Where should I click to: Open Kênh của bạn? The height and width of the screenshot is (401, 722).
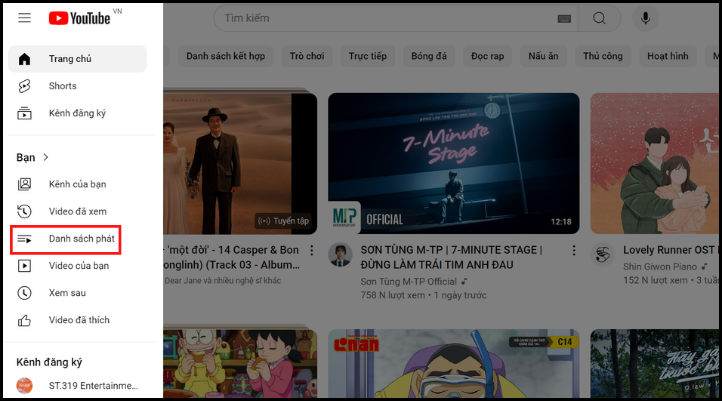coord(77,184)
